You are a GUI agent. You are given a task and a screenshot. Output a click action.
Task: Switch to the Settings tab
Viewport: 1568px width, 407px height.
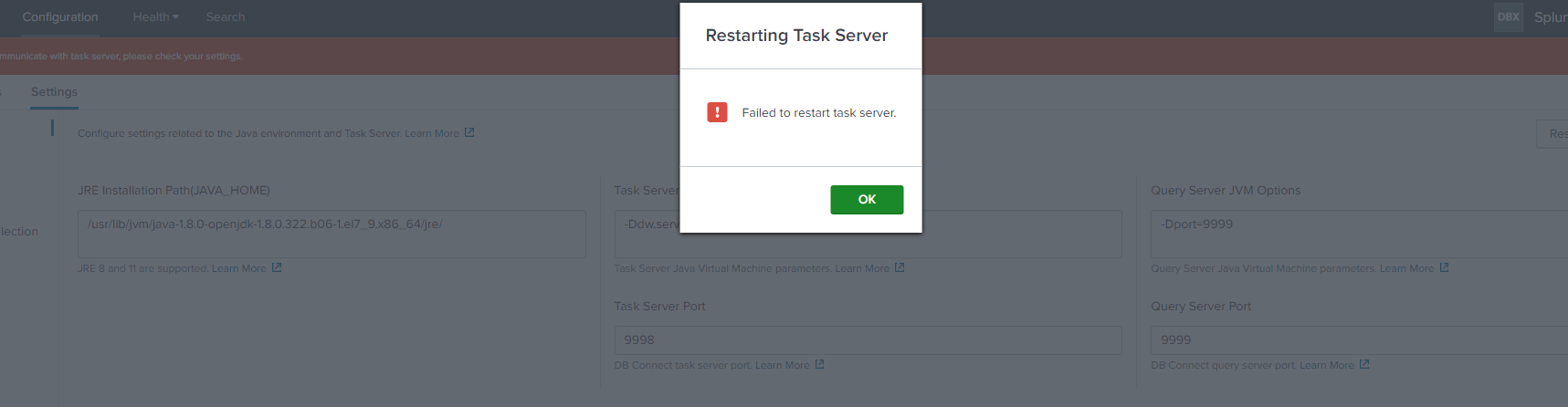[x=54, y=92]
